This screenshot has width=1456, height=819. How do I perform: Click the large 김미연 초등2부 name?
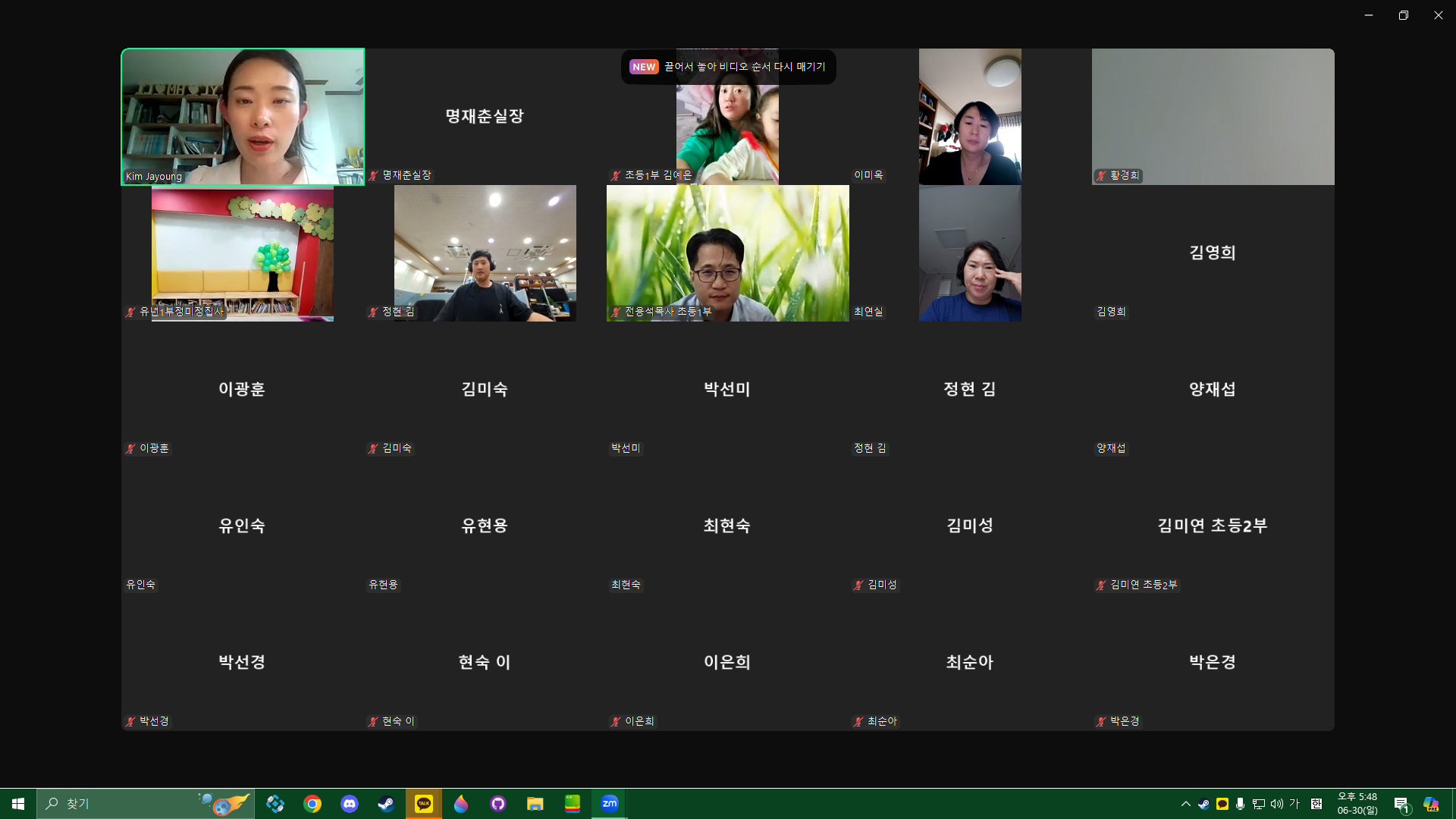click(x=1213, y=526)
